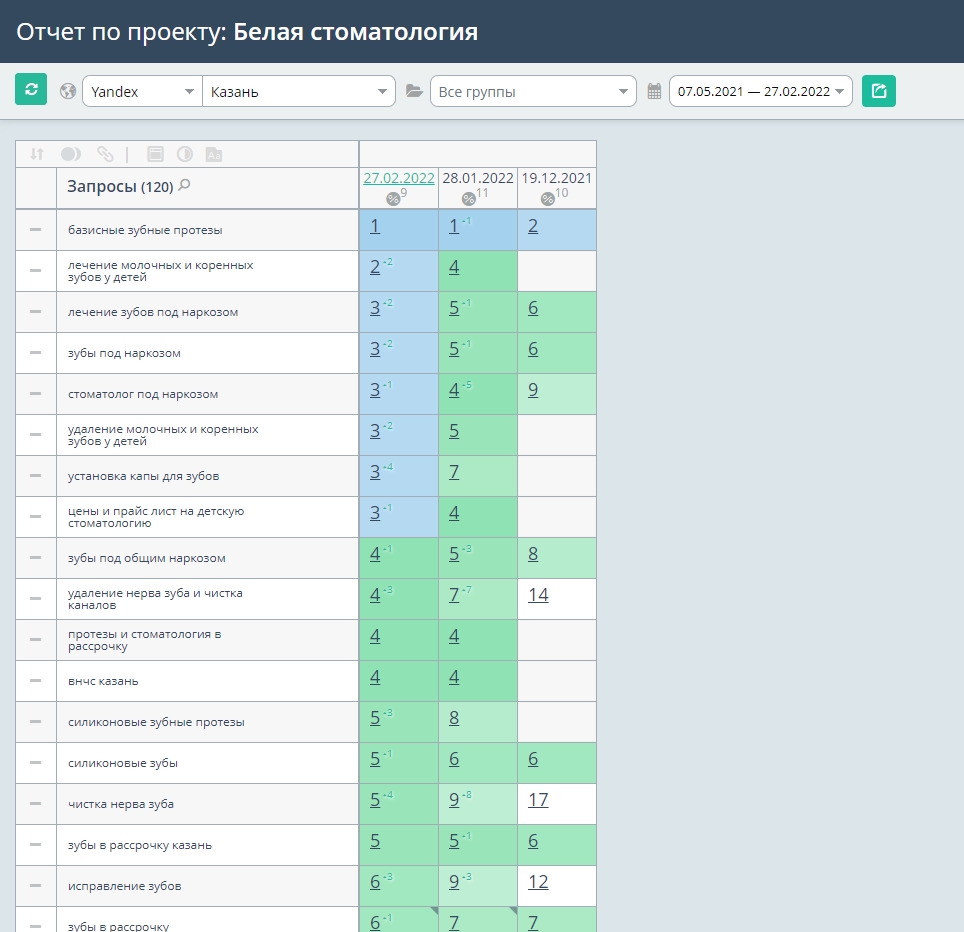Click the window layout icon in table toolbar
The height and width of the screenshot is (932, 964).
click(x=156, y=154)
